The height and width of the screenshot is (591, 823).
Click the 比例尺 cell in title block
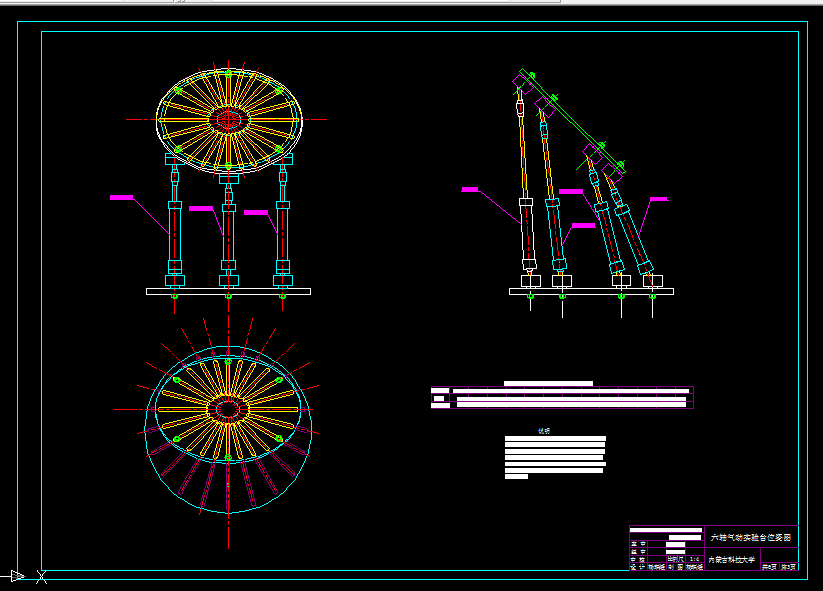click(676, 559)
